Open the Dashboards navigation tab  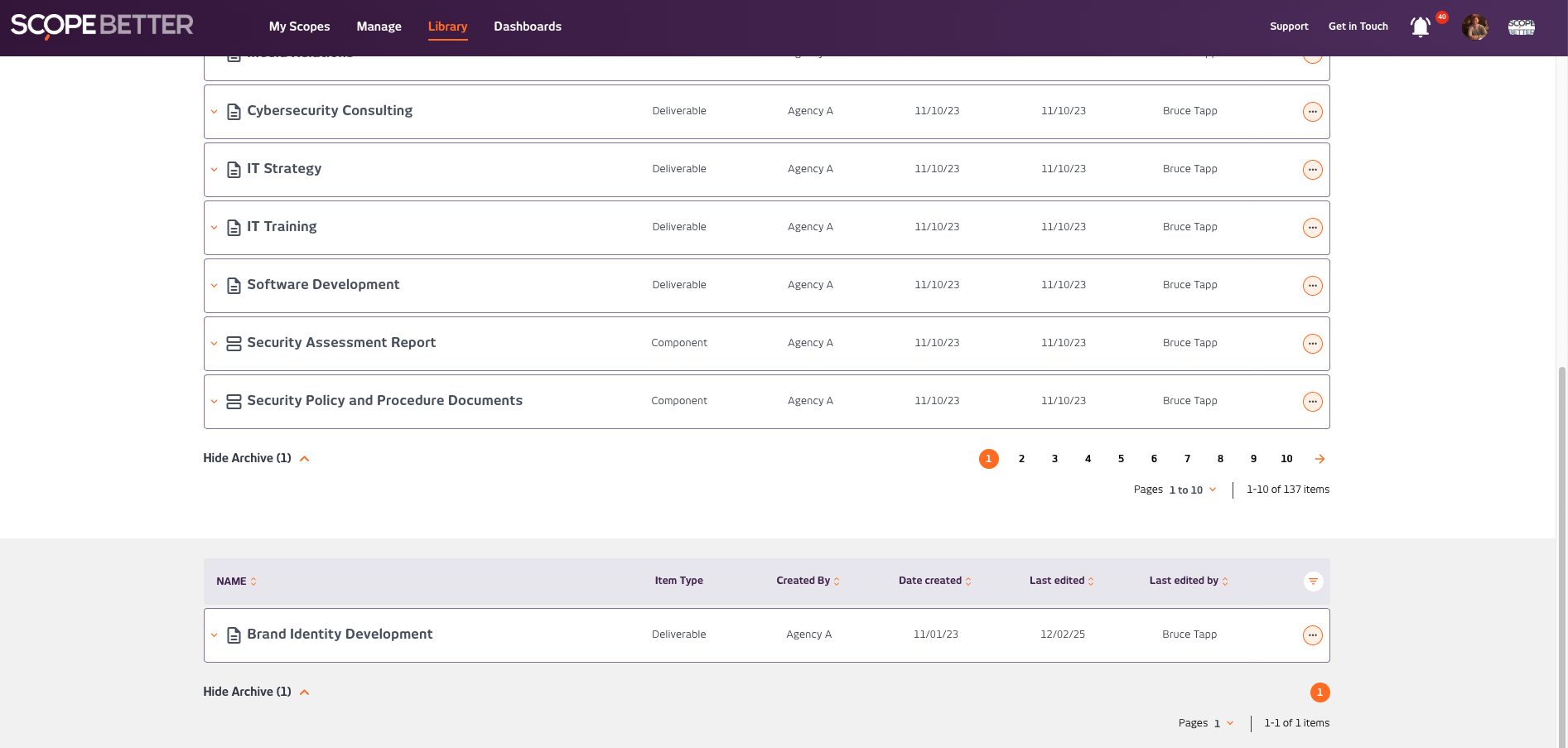527,27
